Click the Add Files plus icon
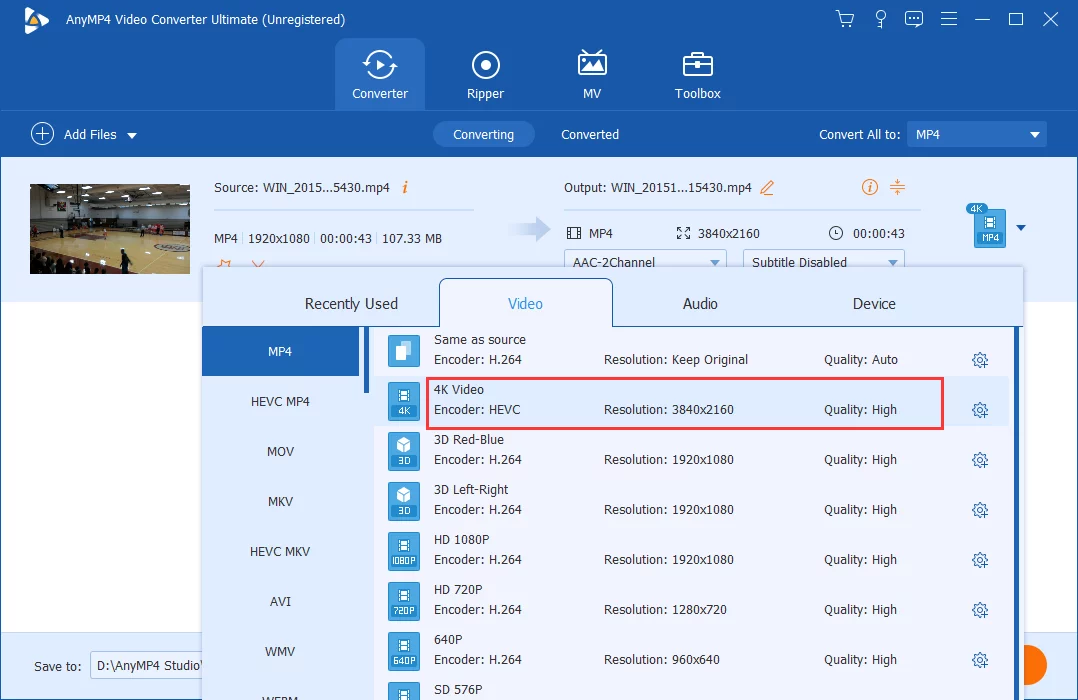The height and width of the screenshot is (700, 1078). (42, 134)
